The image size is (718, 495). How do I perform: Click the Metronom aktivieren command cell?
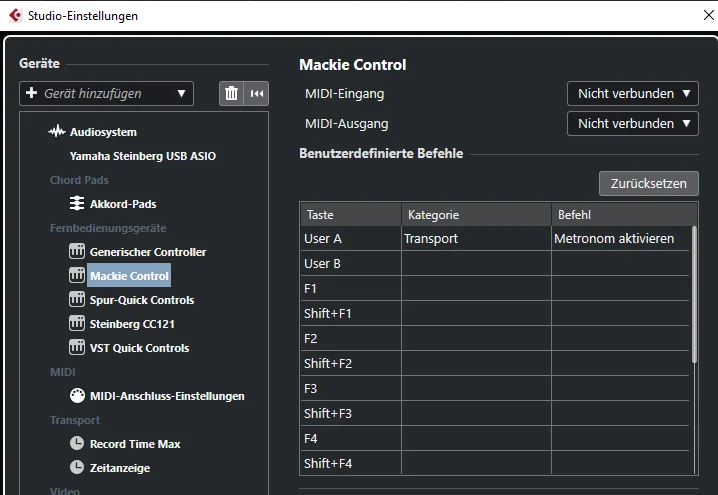pos(620,239)
